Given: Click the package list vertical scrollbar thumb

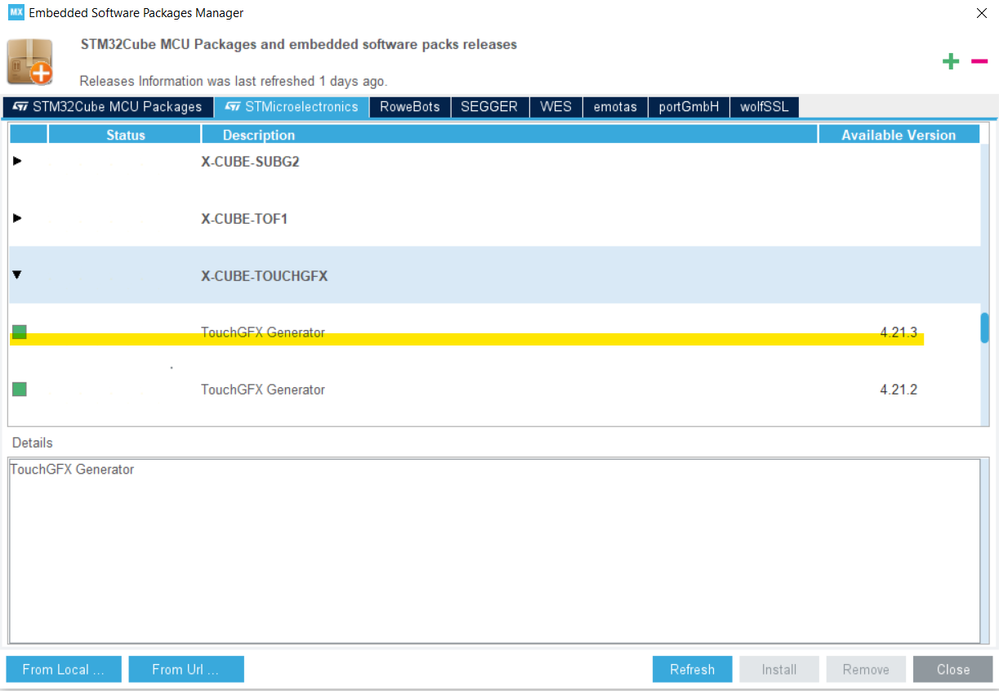Looking at the screenshot, I should click(985, 327).
